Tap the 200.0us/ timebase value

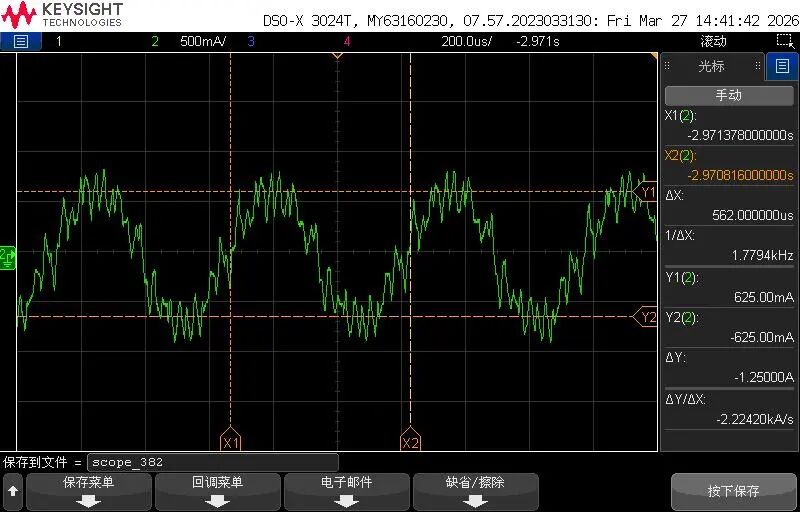(466, 41)
